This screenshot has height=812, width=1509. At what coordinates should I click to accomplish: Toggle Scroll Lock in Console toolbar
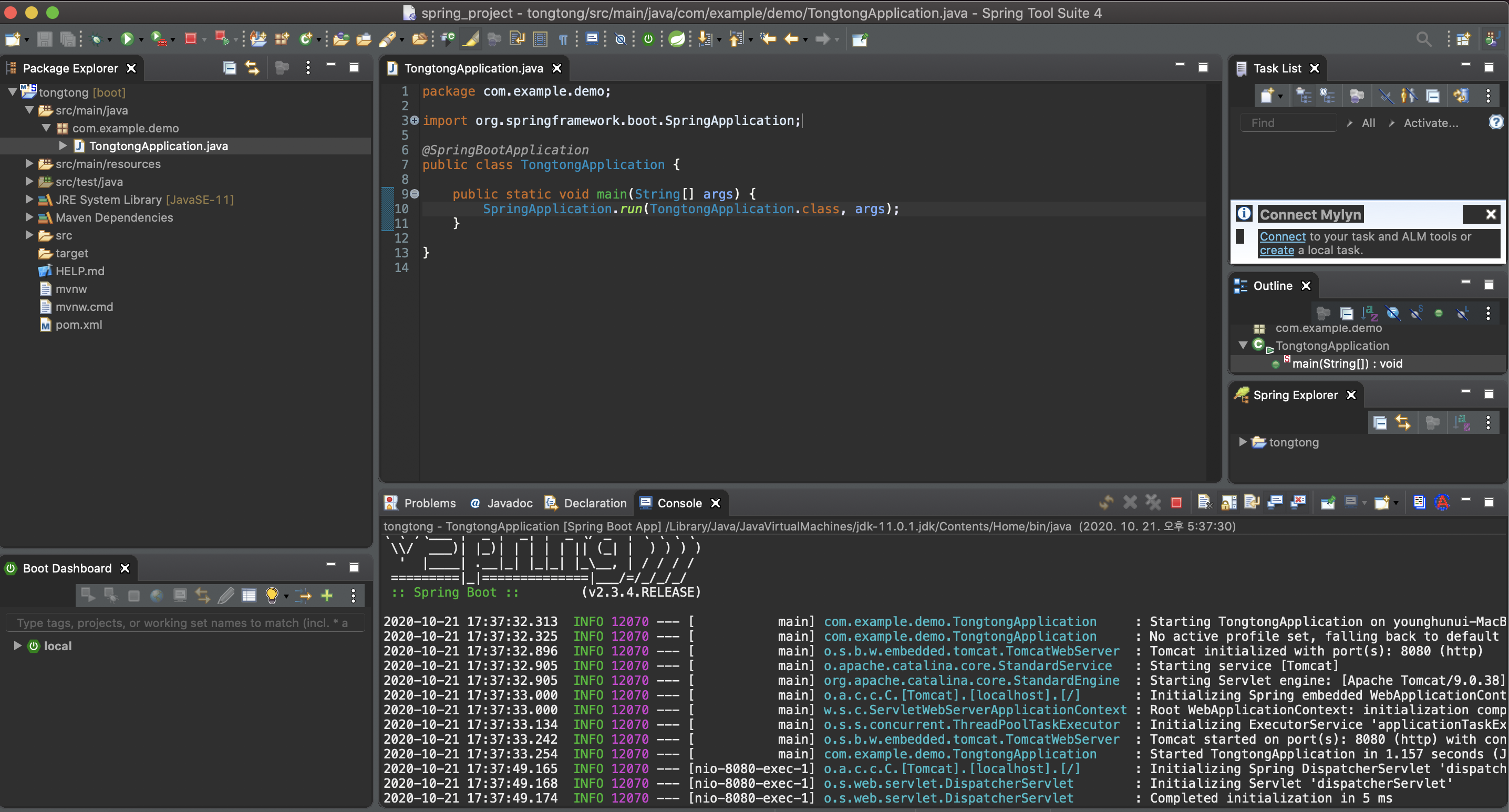click(x=1229, y=502)
